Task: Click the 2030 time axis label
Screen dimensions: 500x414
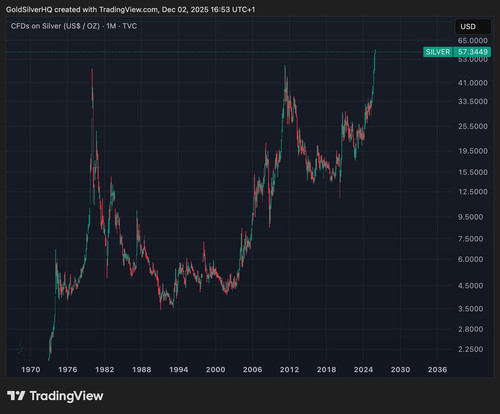Action: [x=400, y=369]
